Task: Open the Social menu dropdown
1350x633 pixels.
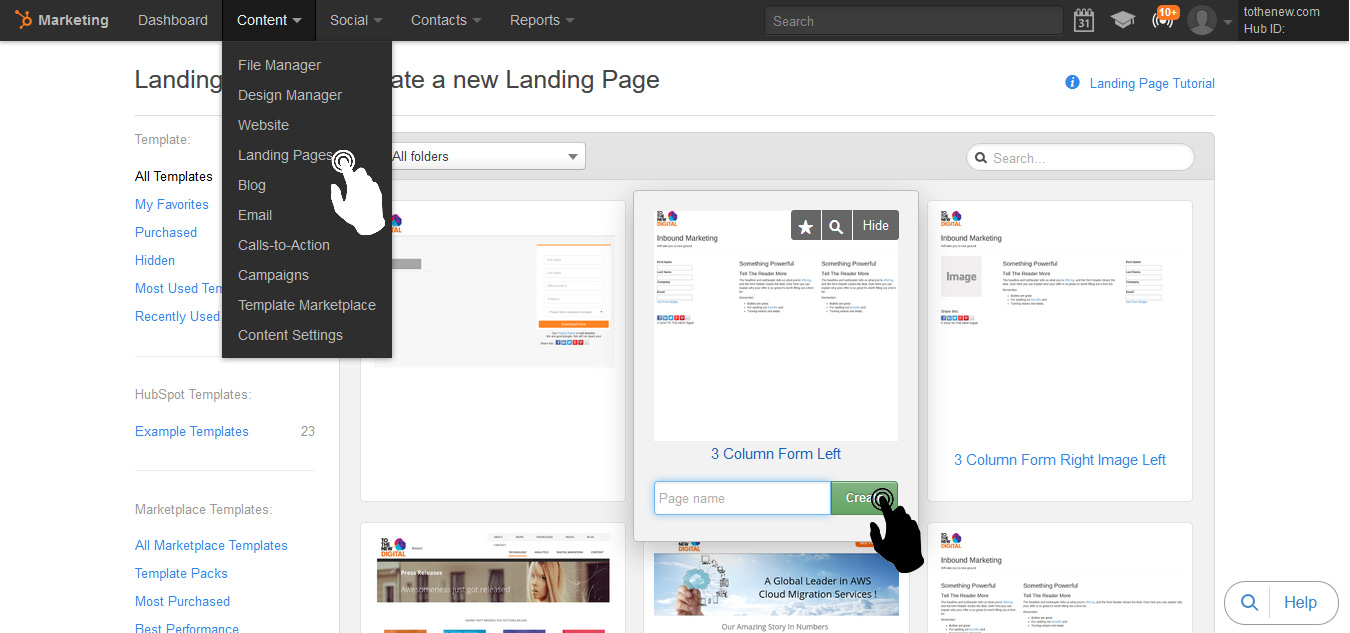Action: [x=356, y=20]
